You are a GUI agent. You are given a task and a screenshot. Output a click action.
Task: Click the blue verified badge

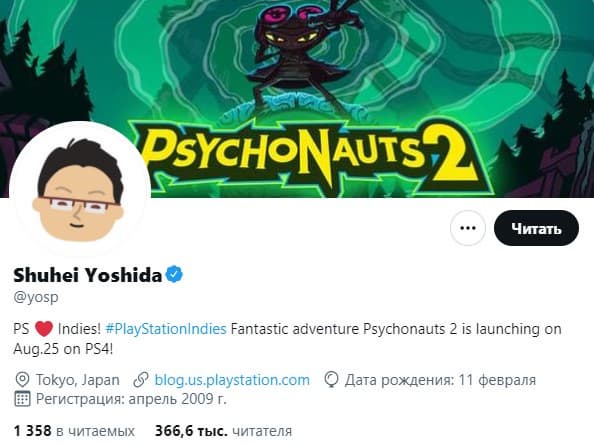tap(174, 274)
